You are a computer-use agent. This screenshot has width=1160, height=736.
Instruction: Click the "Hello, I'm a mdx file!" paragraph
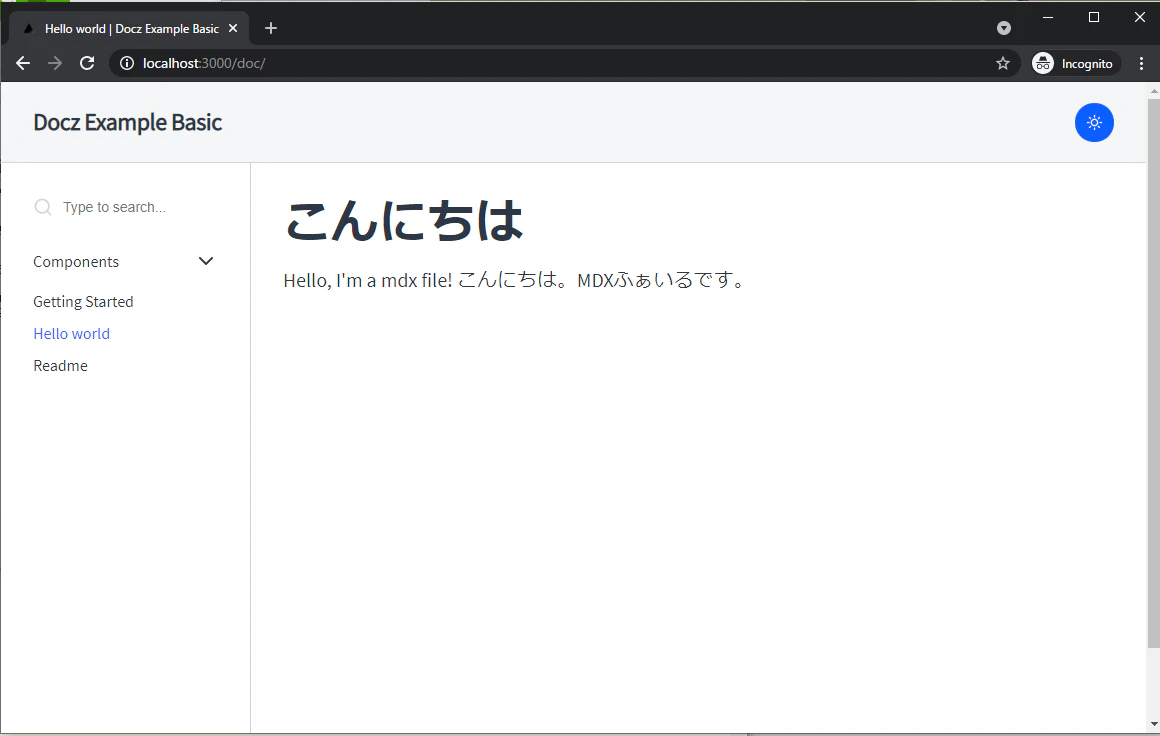[x=516, y=280]
